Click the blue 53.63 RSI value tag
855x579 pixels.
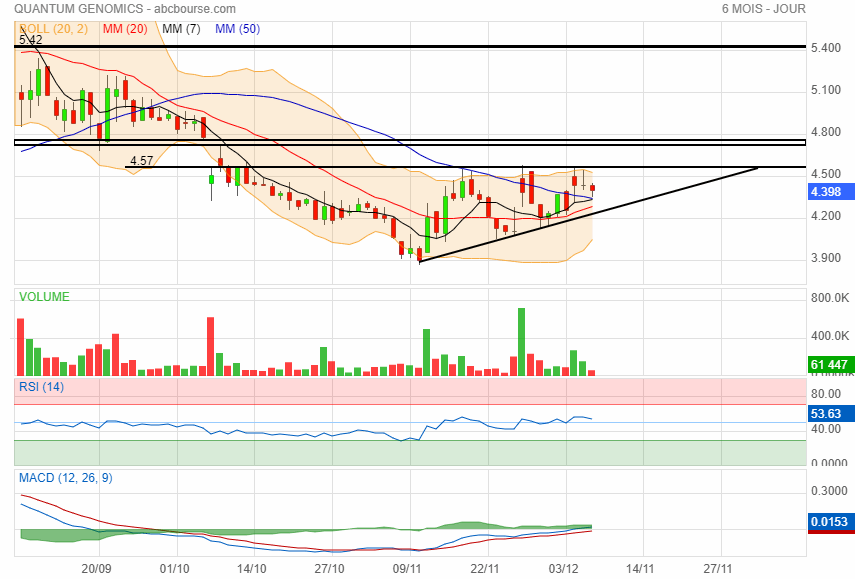[829, 412]
